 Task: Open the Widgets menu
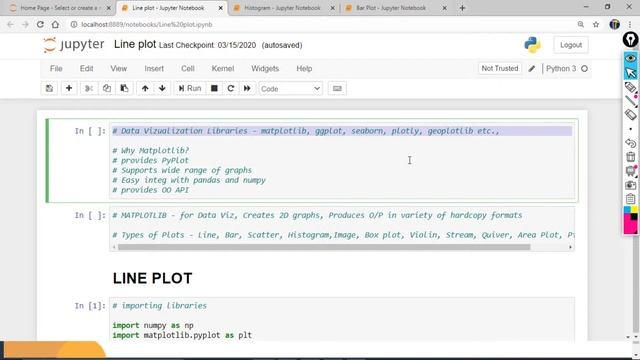pos(265,69)
